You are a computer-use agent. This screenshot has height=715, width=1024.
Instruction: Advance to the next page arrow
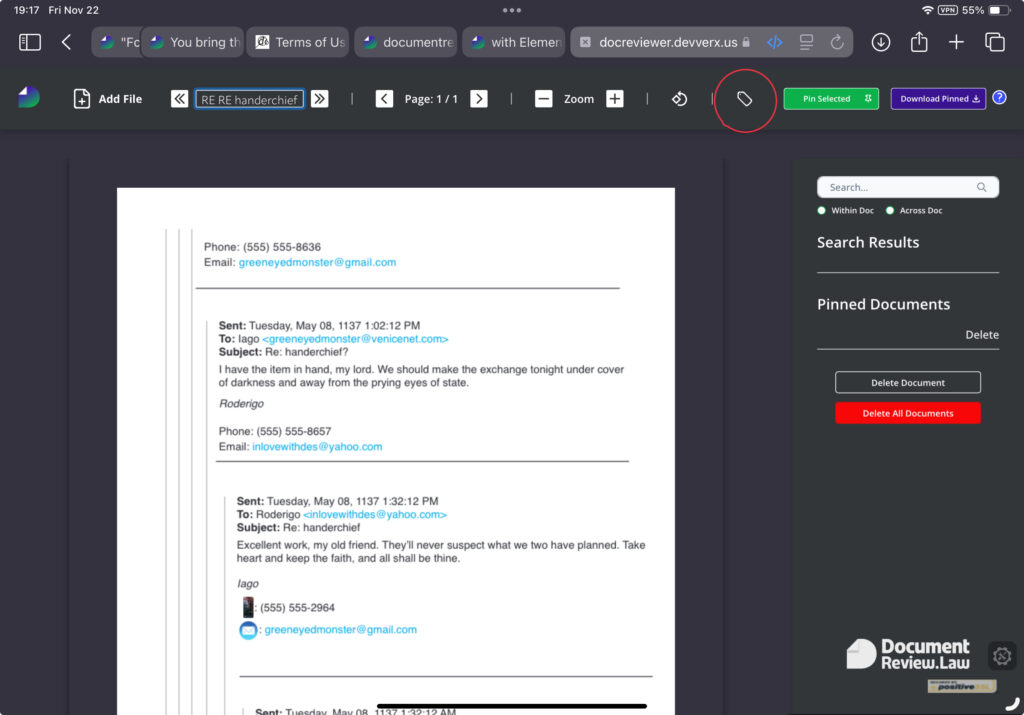pyautogui.click(x=479, y=98)
